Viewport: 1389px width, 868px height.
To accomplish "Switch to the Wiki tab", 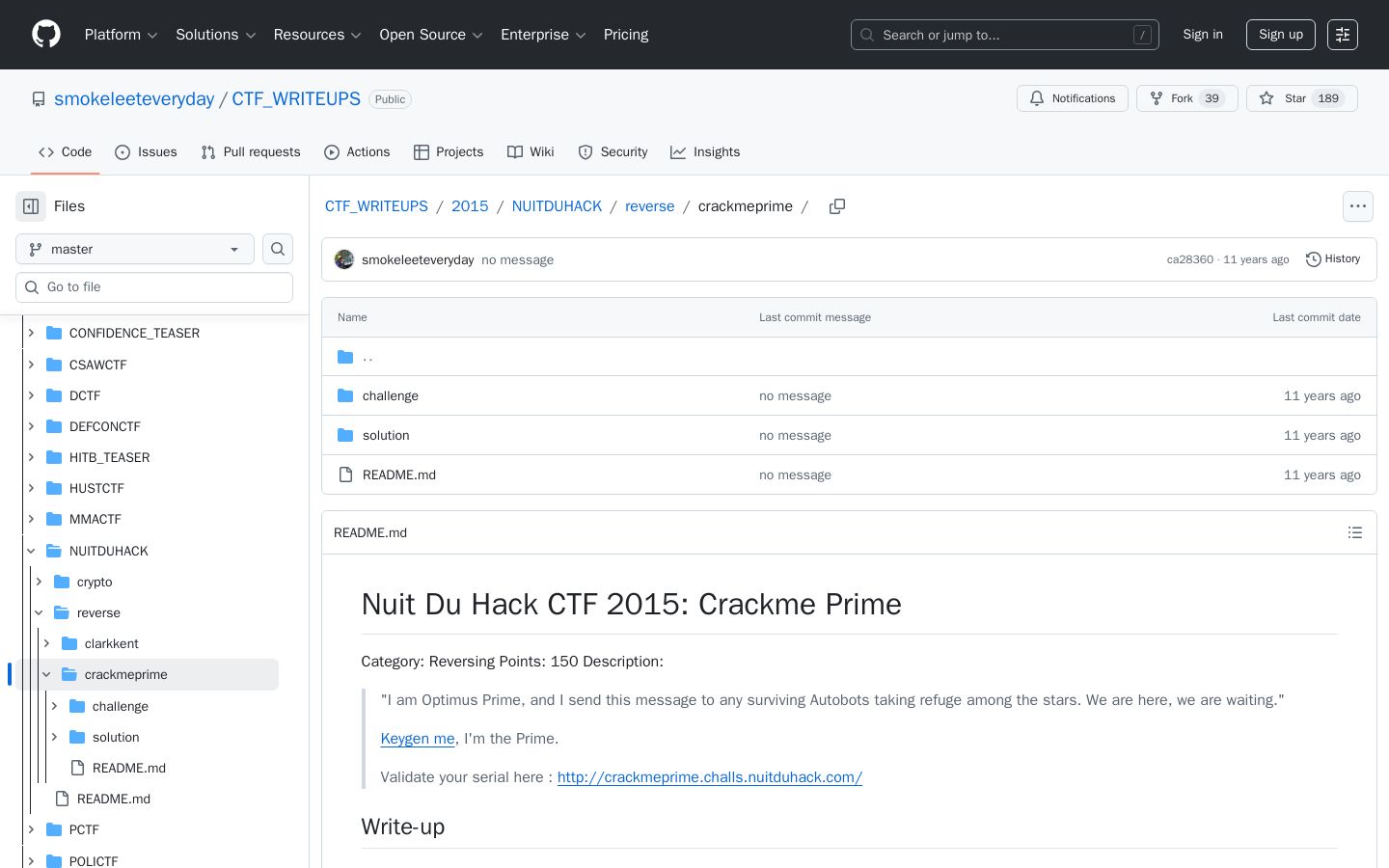I will click(531, 152).
